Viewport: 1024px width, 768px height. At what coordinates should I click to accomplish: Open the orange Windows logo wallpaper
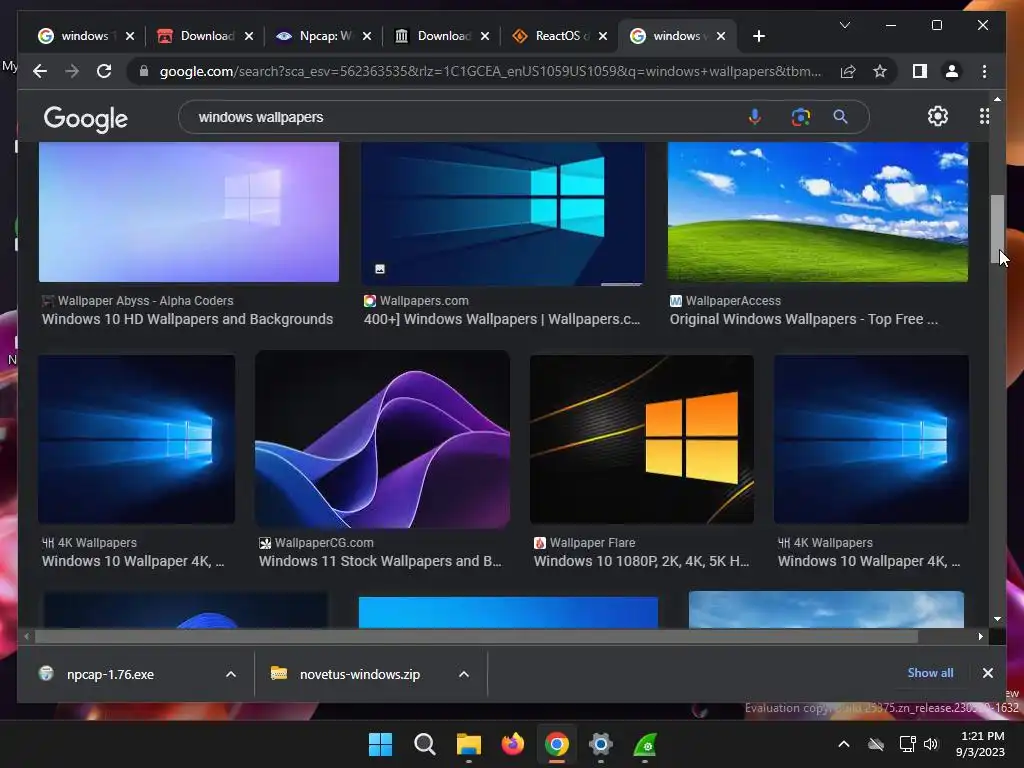[x=641, y=439]
